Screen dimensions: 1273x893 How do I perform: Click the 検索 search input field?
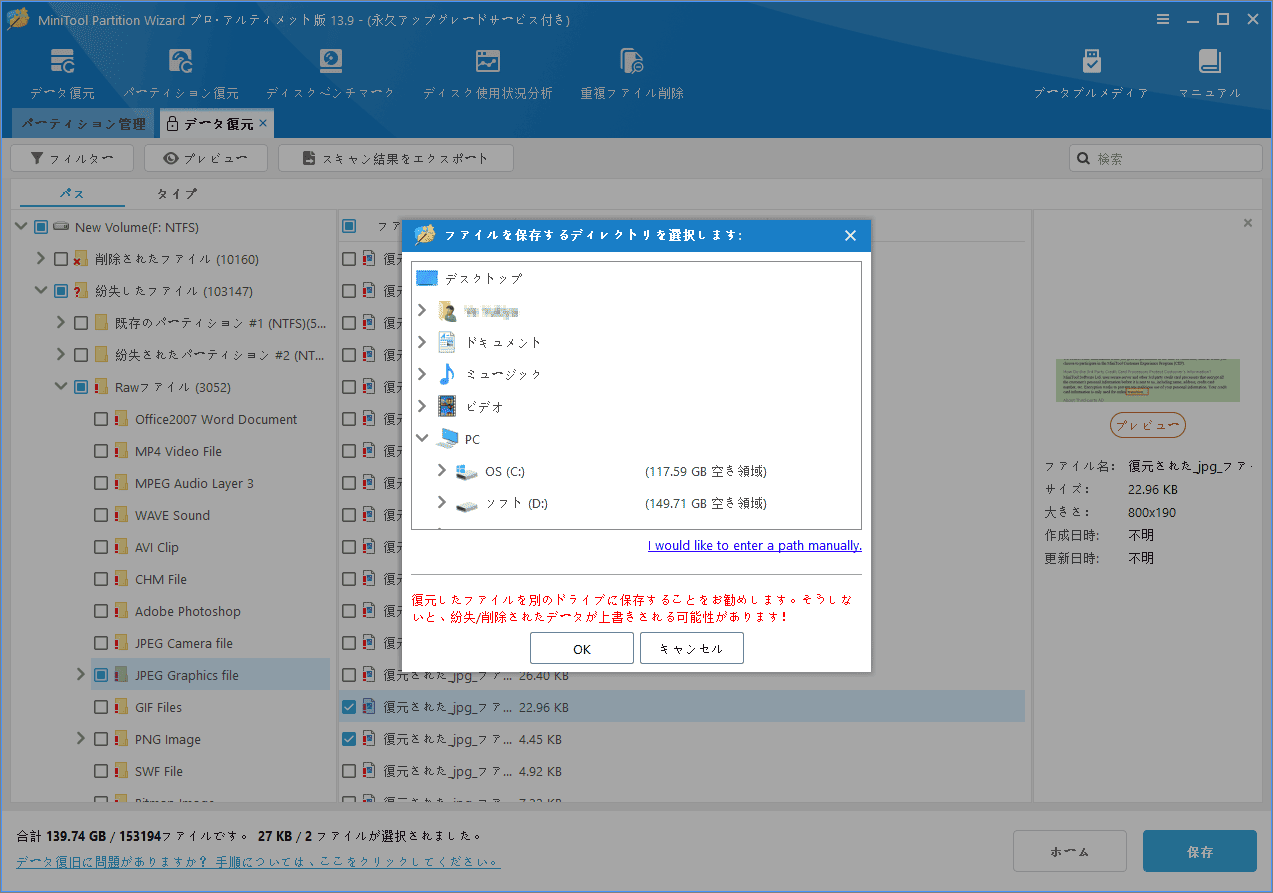[1166, 158]
